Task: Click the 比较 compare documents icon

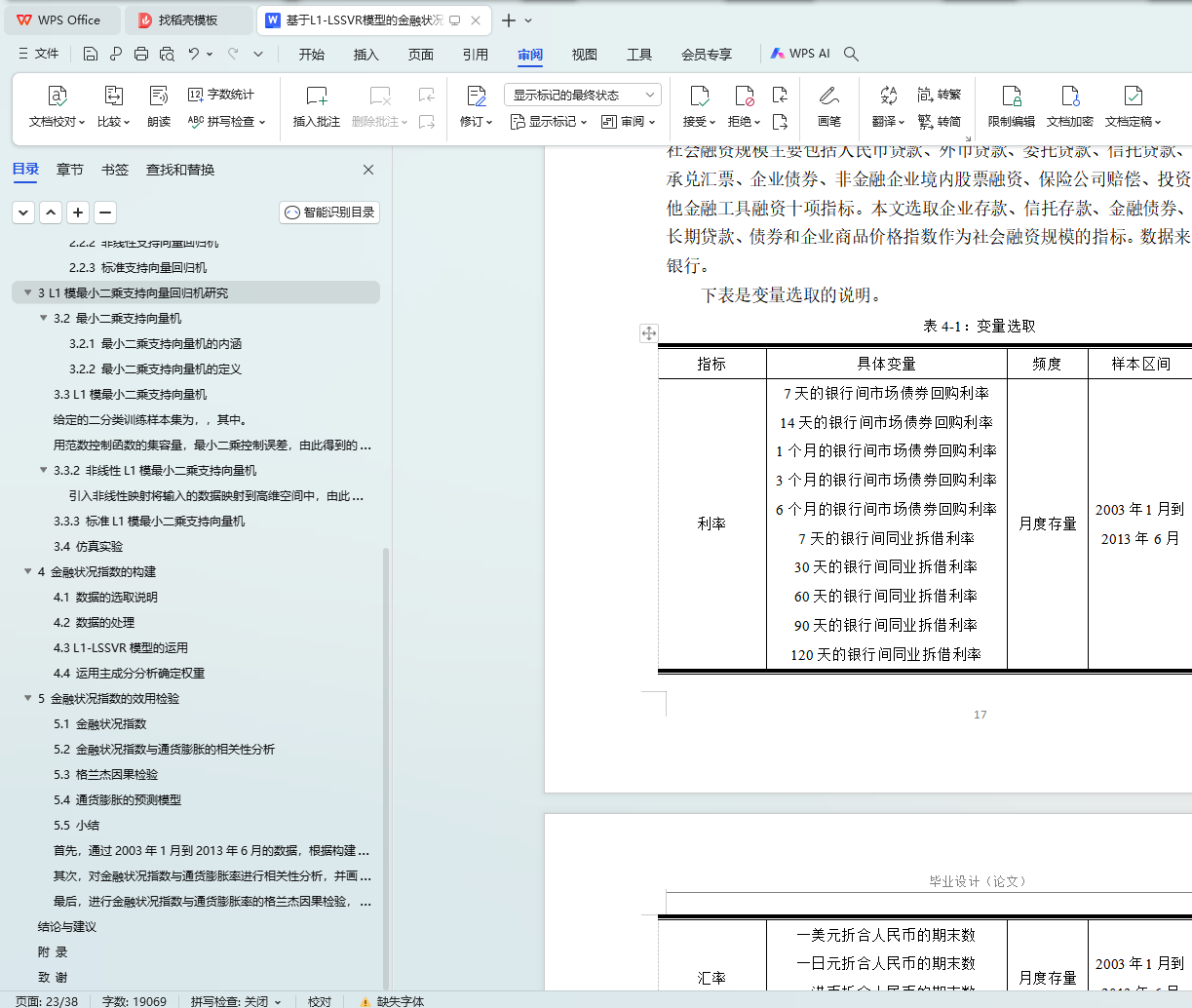Action: coord(113,107)
